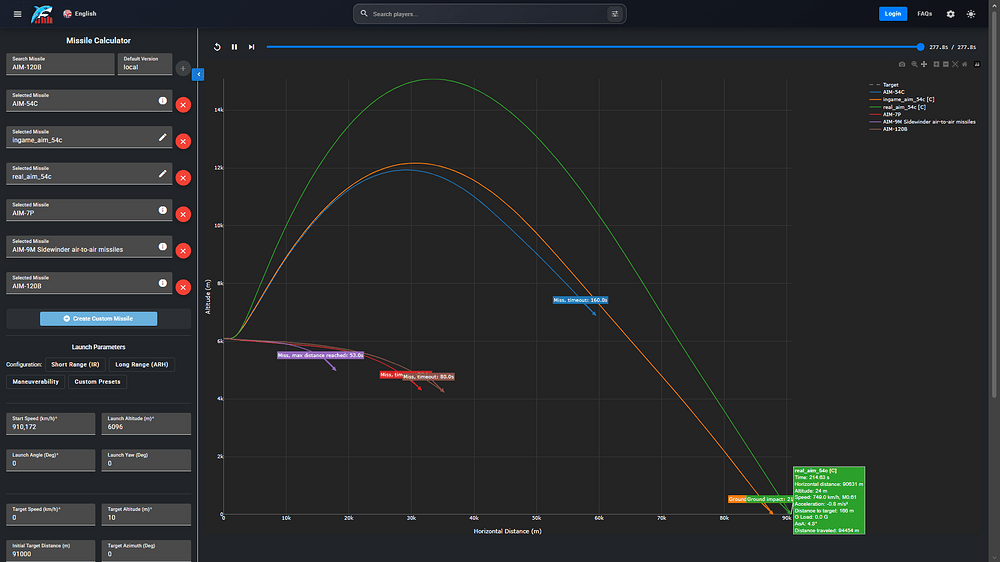Image resolution: width=1000 pixels, height=562 pixels.
Task: Toggle AIM-120B trace in legend
Action: tap(888, 129)
